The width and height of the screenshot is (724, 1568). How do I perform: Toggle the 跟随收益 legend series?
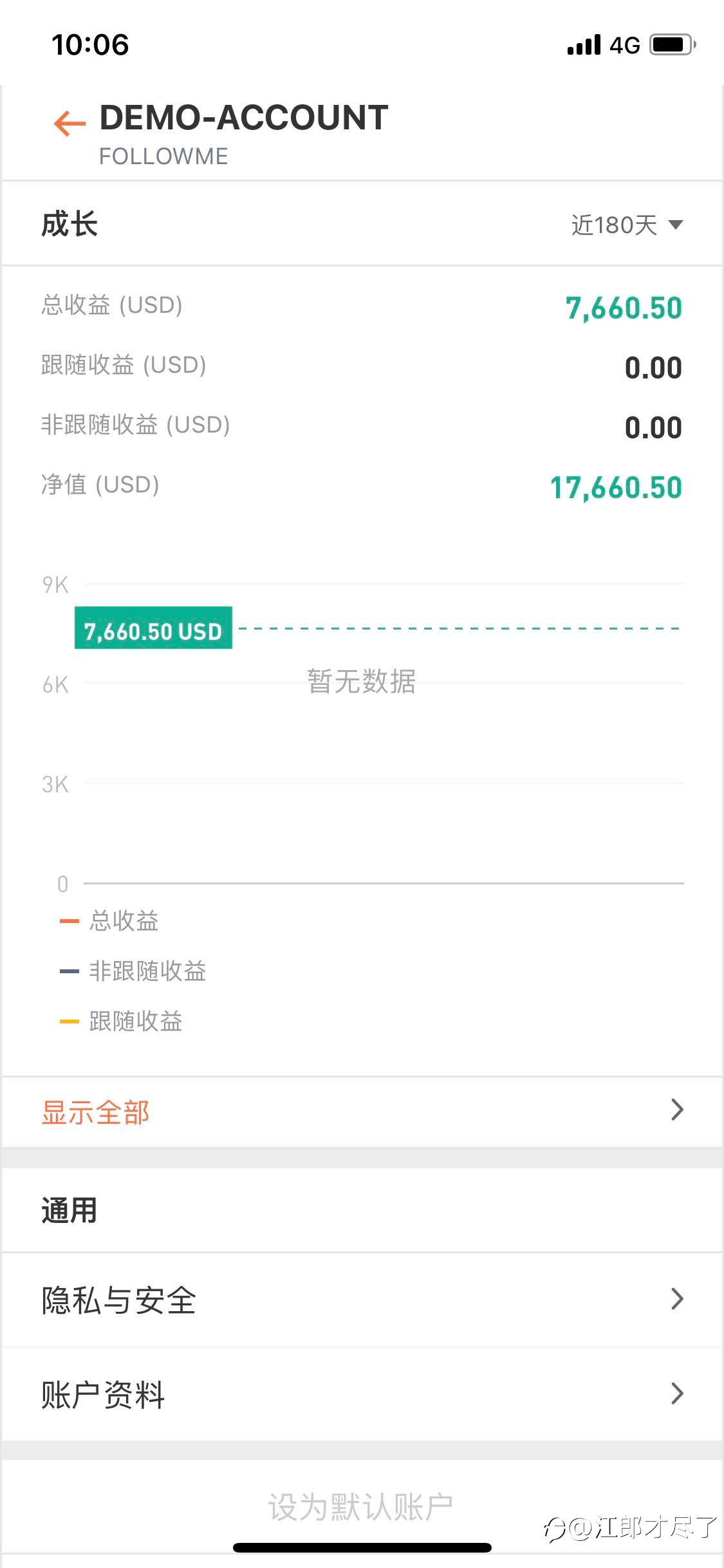tap(121, 1021)
